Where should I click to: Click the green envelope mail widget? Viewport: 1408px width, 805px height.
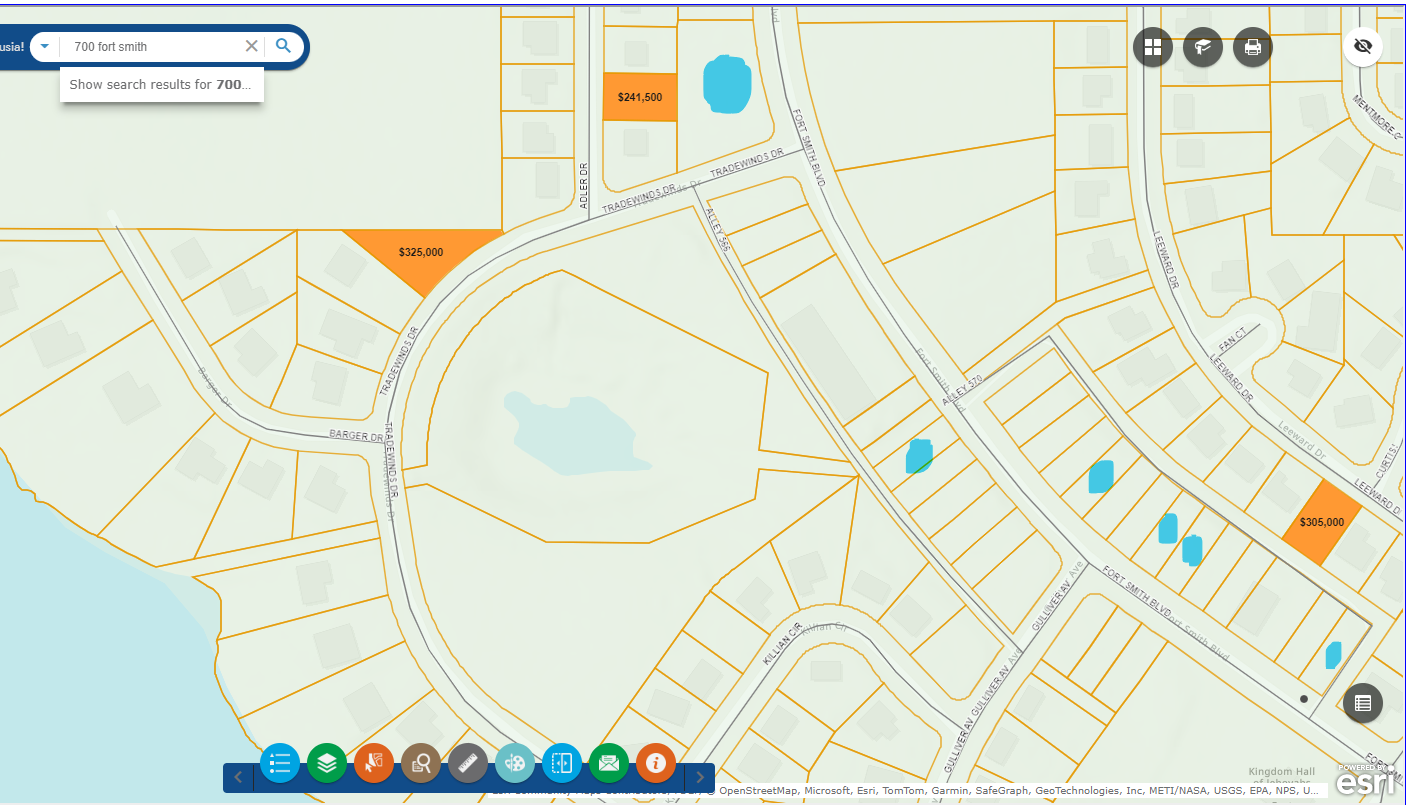click(609, 764)
